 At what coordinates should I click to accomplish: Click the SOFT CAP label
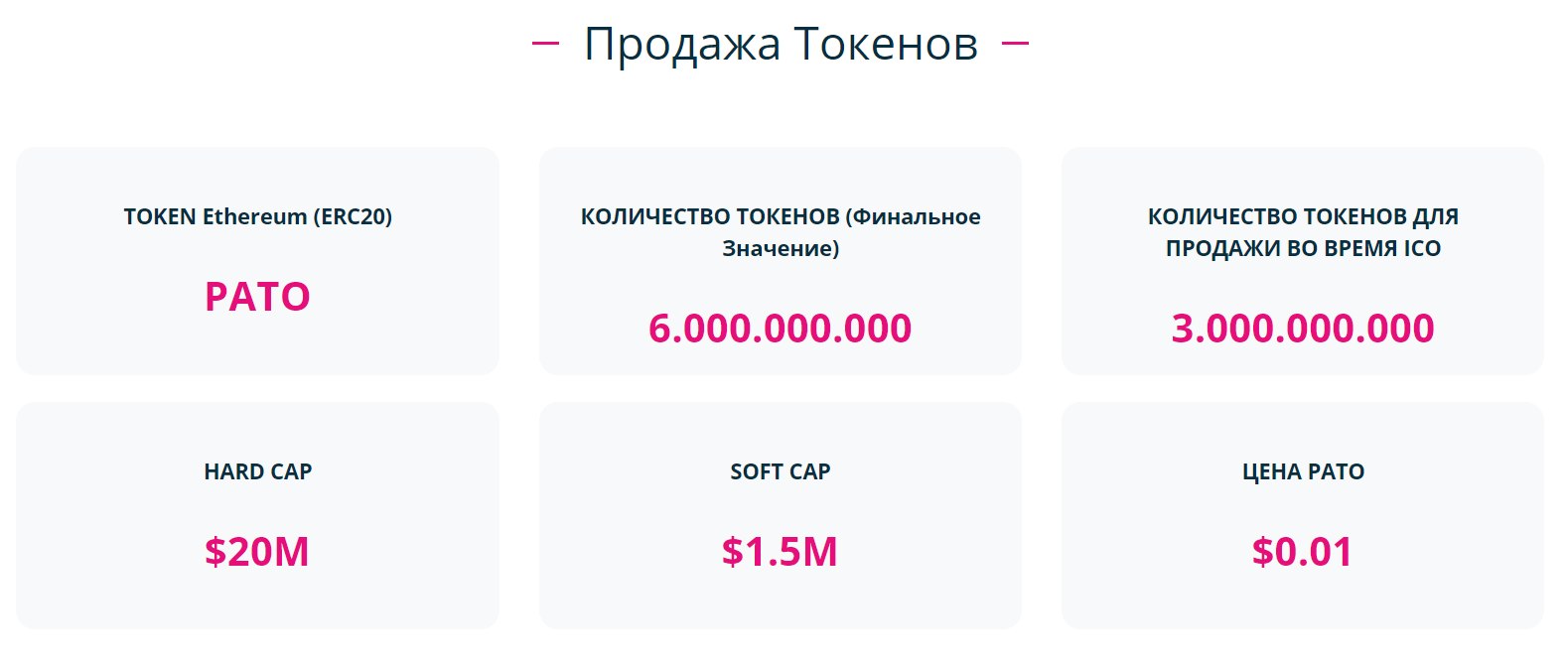tap(781, 471)
